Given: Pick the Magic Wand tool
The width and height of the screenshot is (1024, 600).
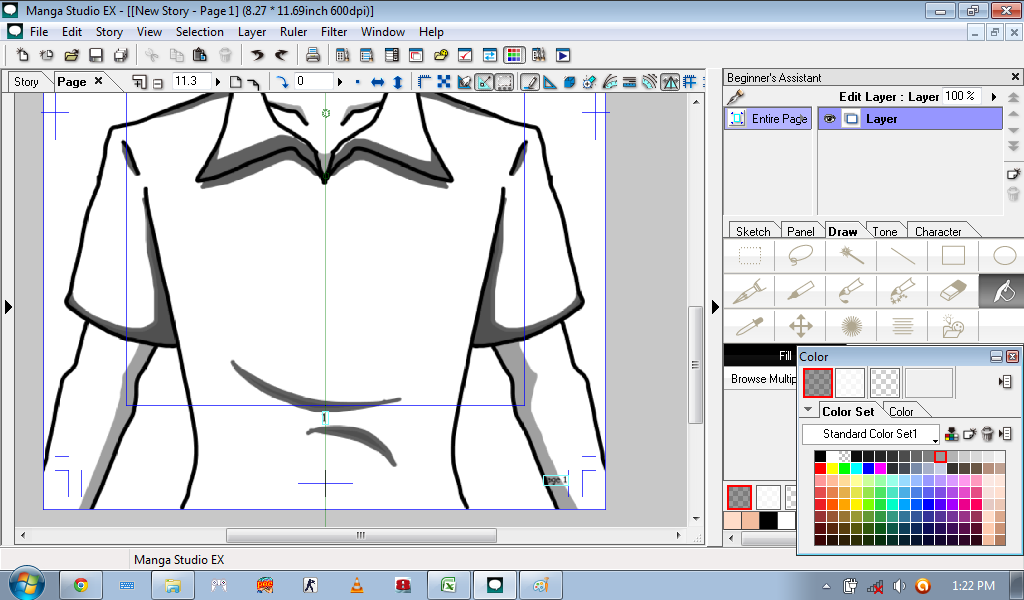Looking at the screenshot, I should coord(851,256).
